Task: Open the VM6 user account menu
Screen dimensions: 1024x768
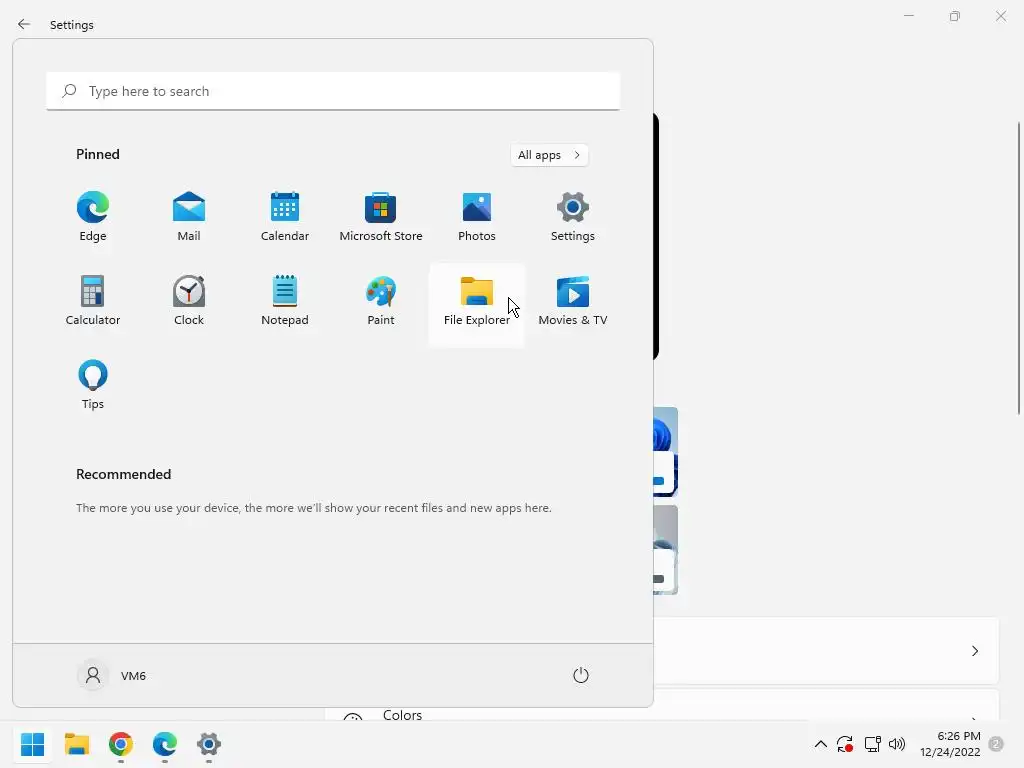Action: point(112,675)
